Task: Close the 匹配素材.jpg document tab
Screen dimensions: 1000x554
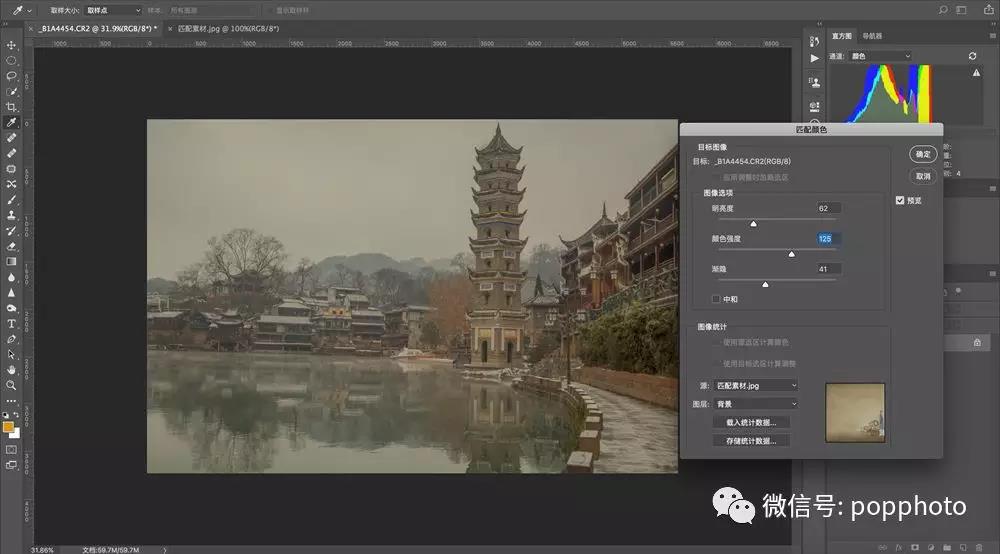Action: (x=170, y=29)
